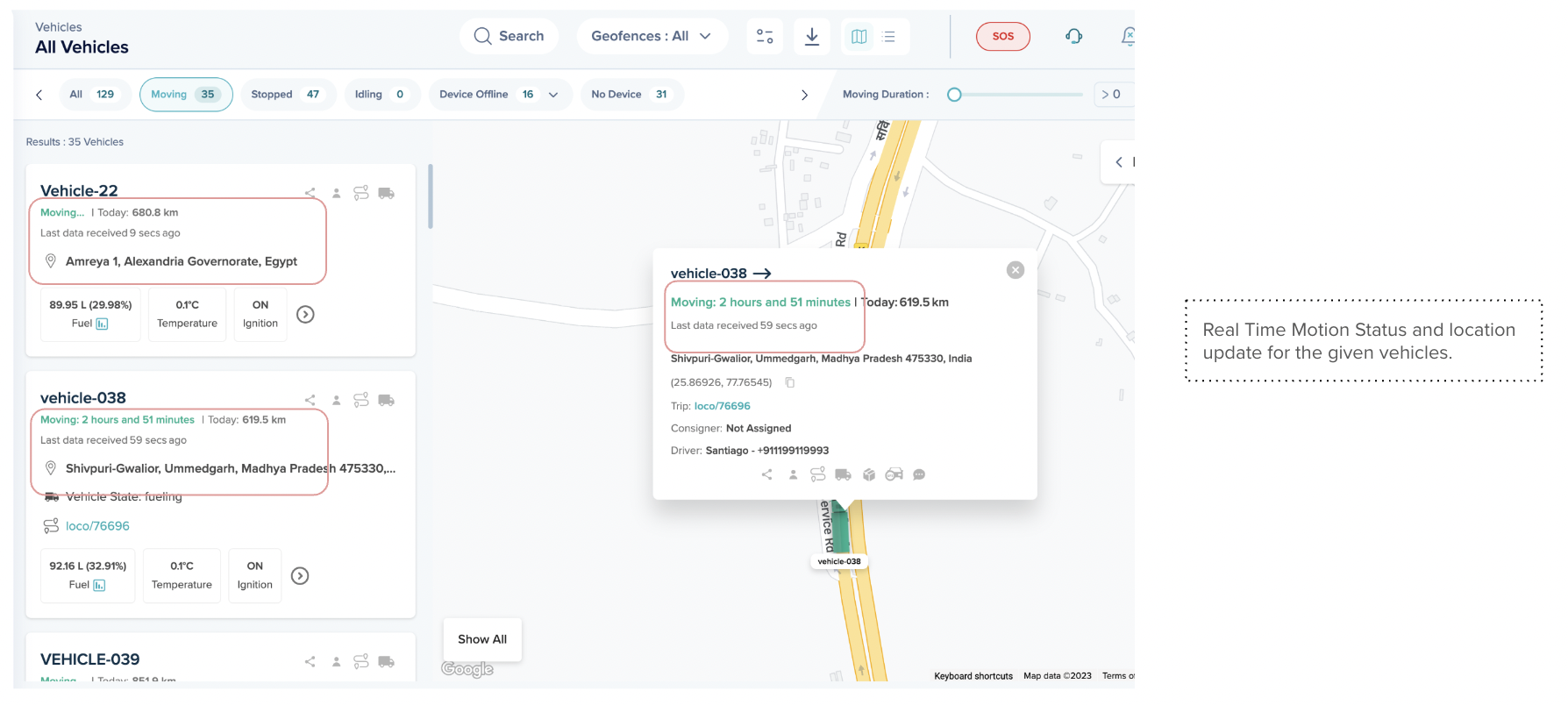Expand more sensor details on the Vehicle-22 card

pos(305,314)
